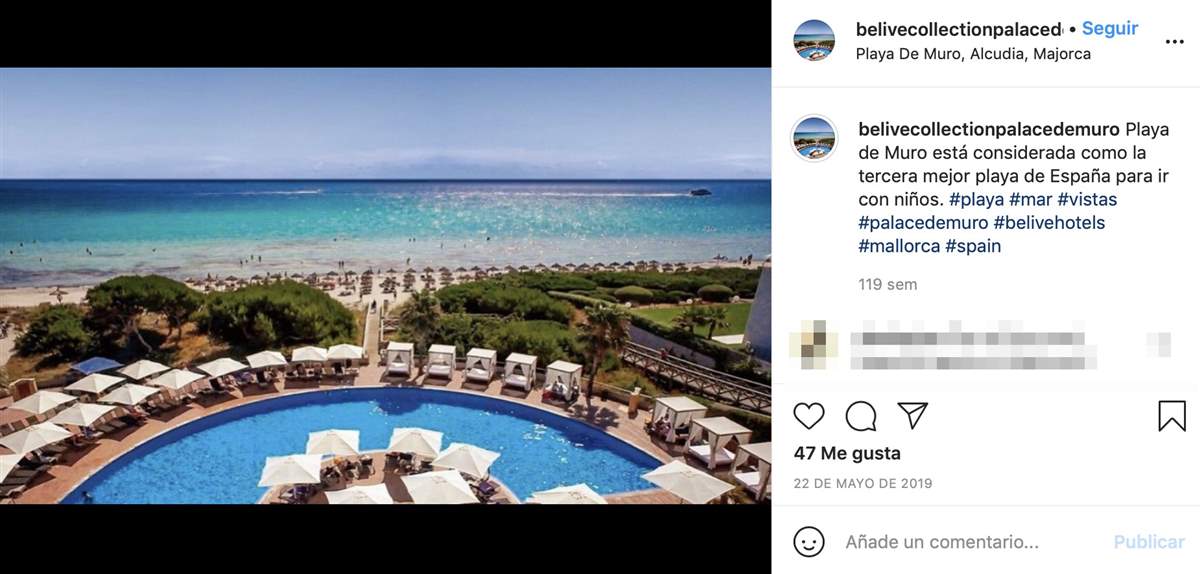1200x574 pixels.
Task: Click the Publicar button
Action: 1149,542
